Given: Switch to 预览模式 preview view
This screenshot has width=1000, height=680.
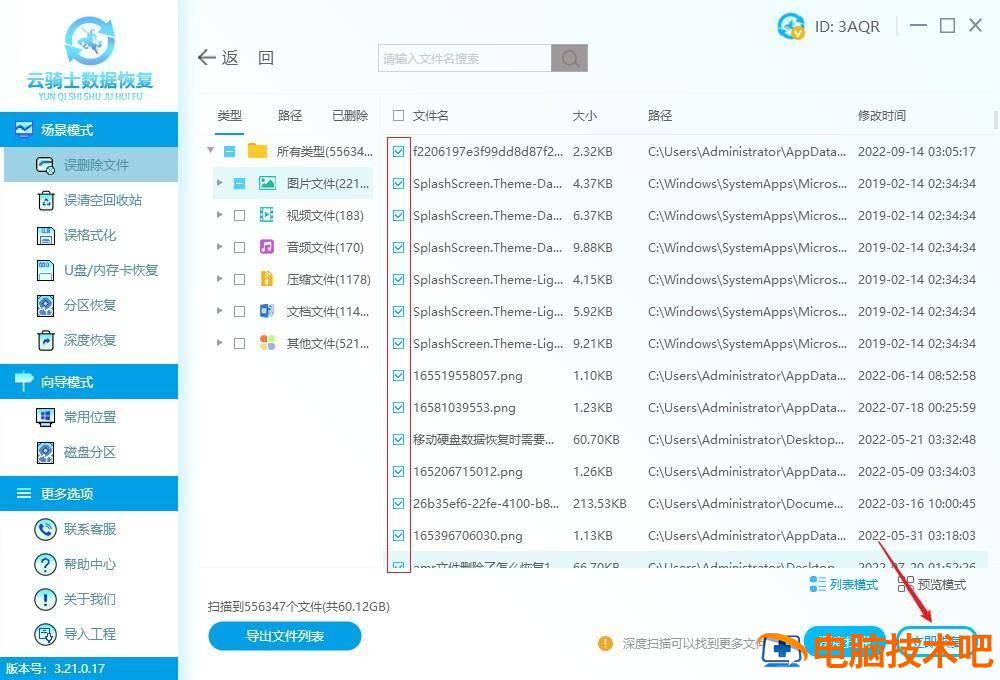Looking at the screenshot, I should pos(932,584).
